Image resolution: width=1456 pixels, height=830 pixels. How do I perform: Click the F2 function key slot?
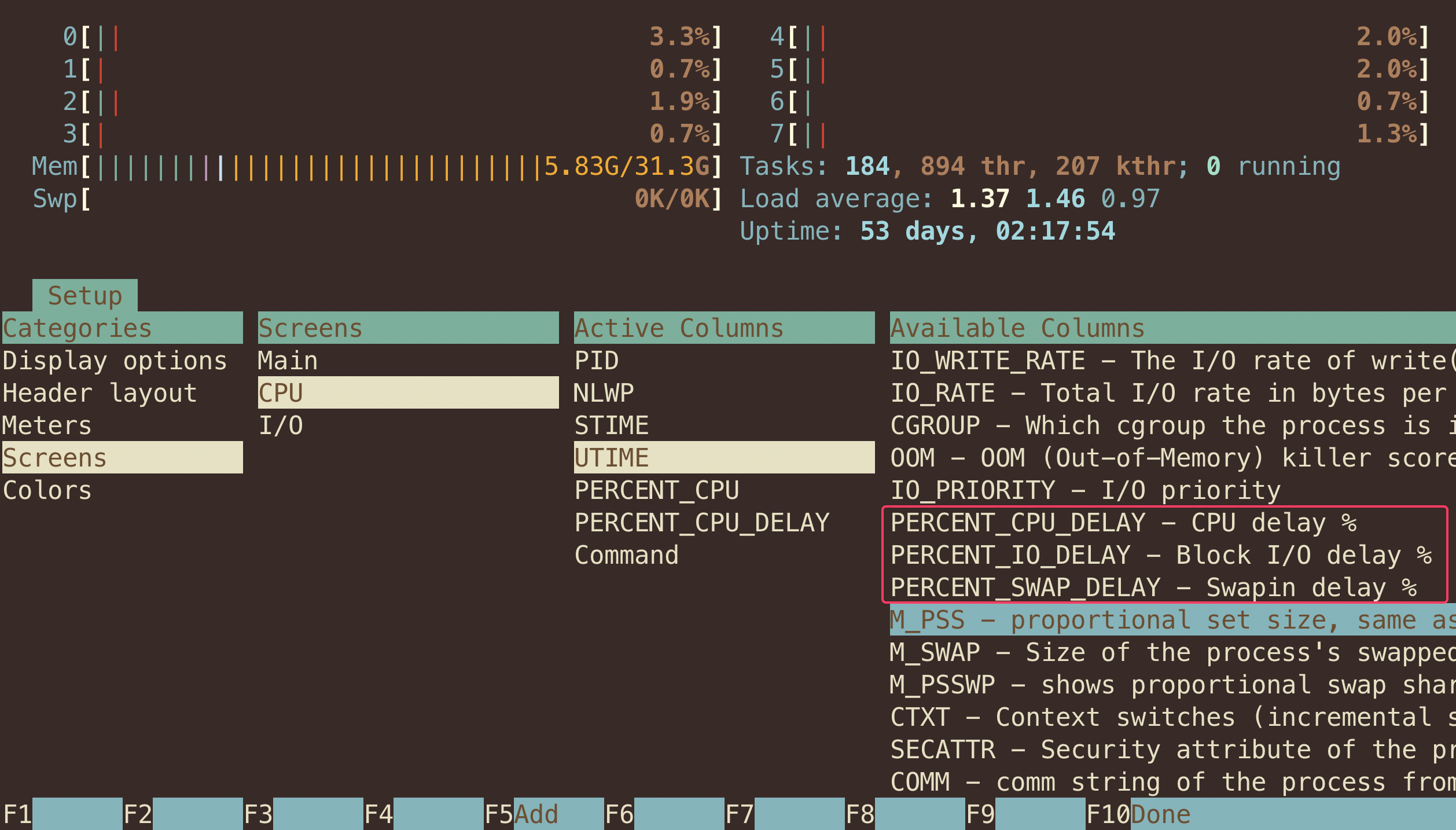183,814
